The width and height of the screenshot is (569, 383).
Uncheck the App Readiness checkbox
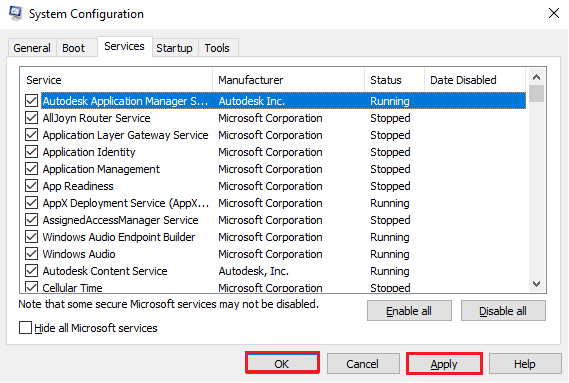point(32,186)
